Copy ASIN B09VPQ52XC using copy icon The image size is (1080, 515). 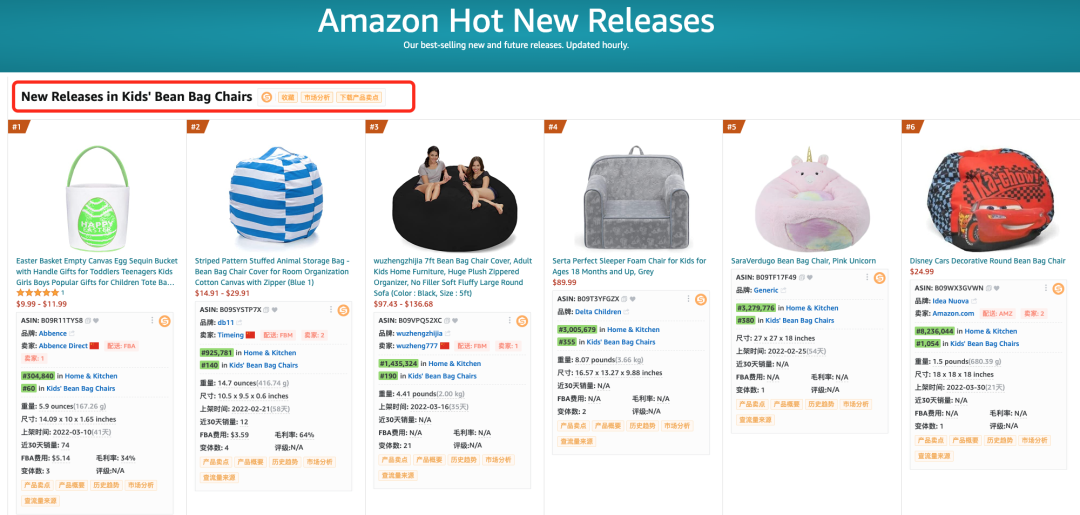point(449,321)
